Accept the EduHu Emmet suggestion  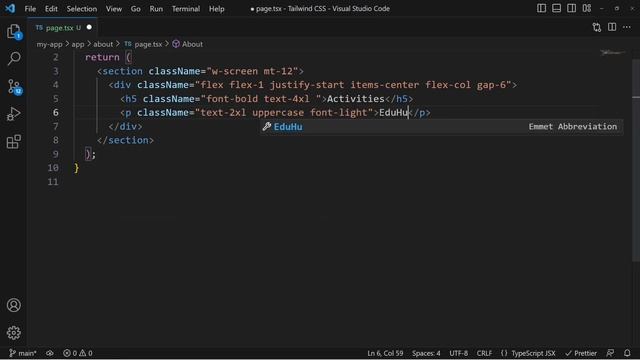[x=442, y=127]
